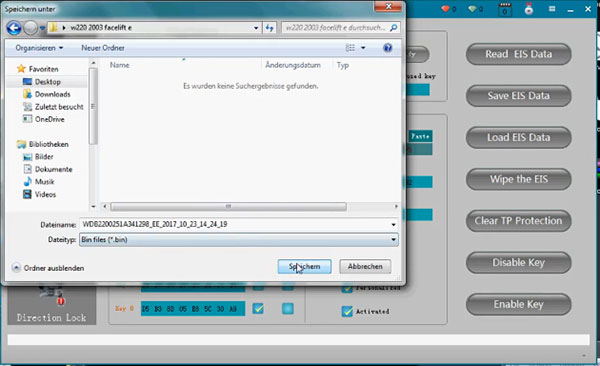Click the navigation pane scroll up arrow

tap(93, 62)
